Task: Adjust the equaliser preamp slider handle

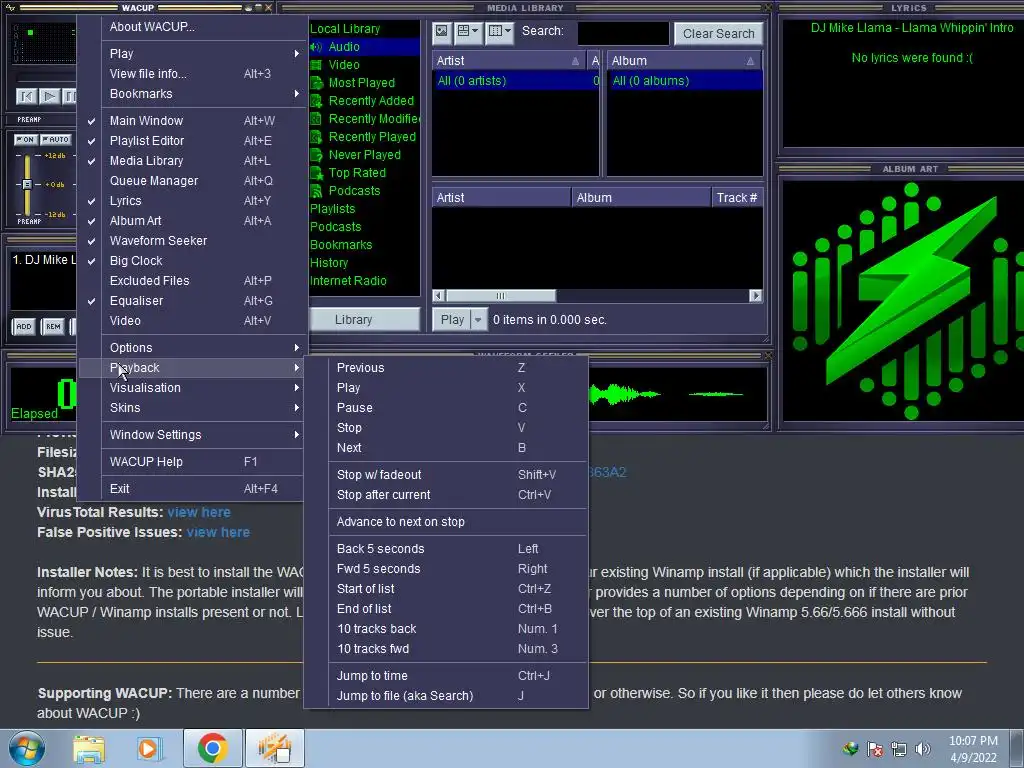Action: click(27, 184)
